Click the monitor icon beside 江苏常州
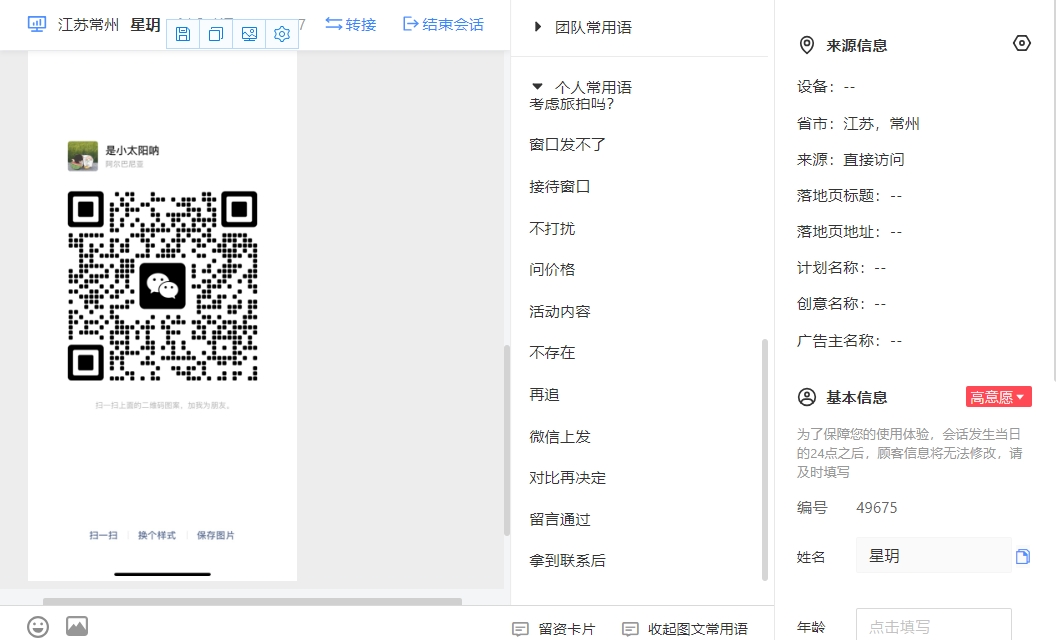This screenshot has width=1056, height=640. [36, 24]
